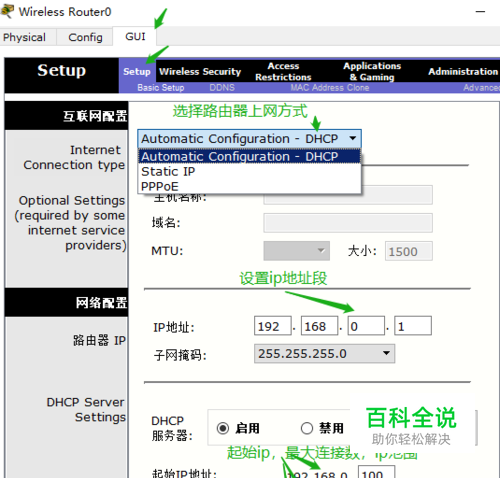Edit third IP octet field 0

pos(366,326)
